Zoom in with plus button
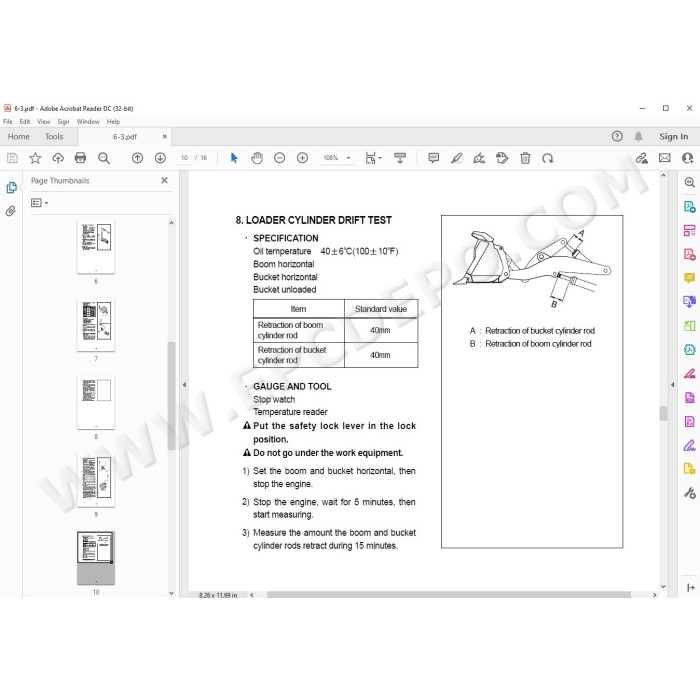700x700 pixels. 302,158
